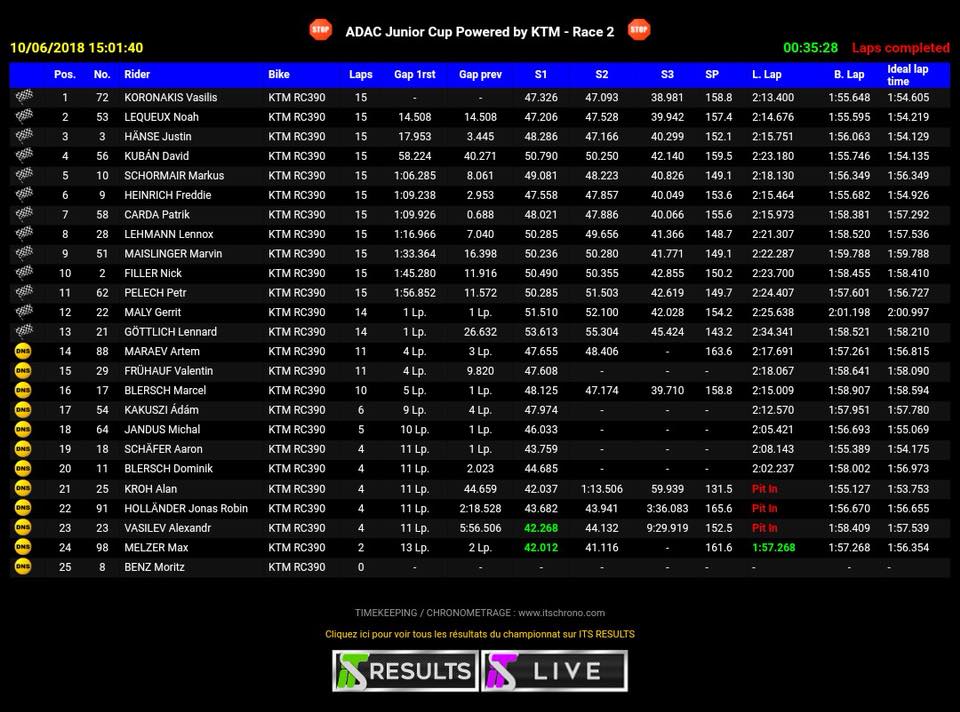
Task: Click the checkered flag for MALY Gerrit
Action: [24, 312]
